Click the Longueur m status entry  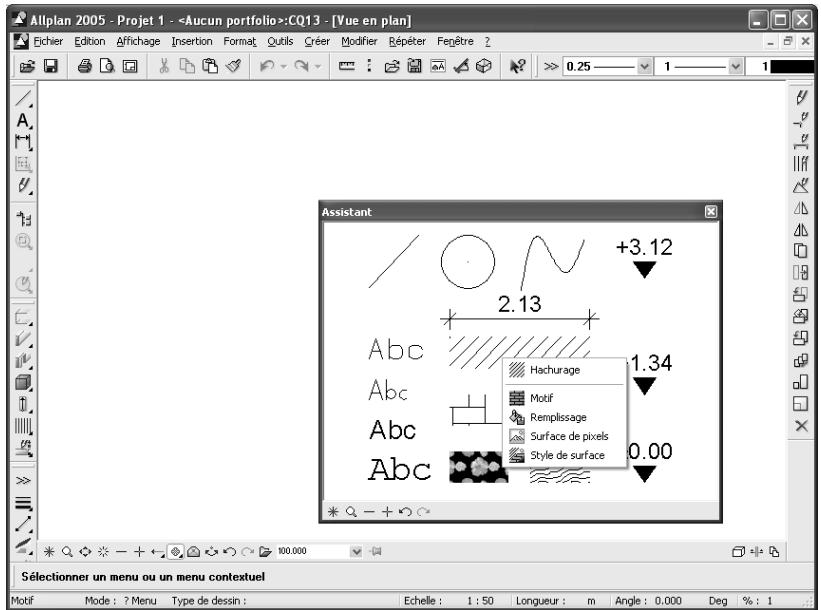[556, 601]
